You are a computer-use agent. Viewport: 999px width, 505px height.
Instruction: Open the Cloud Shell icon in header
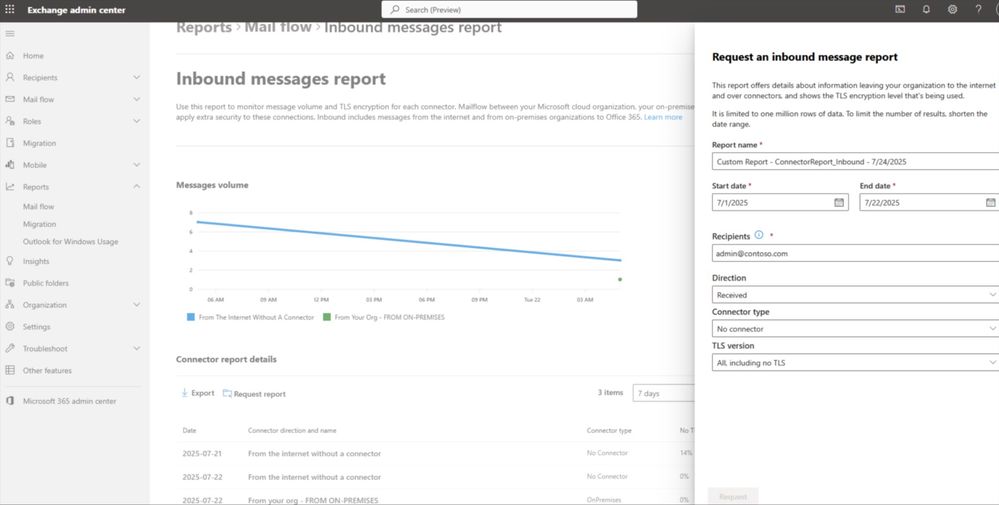900,10
